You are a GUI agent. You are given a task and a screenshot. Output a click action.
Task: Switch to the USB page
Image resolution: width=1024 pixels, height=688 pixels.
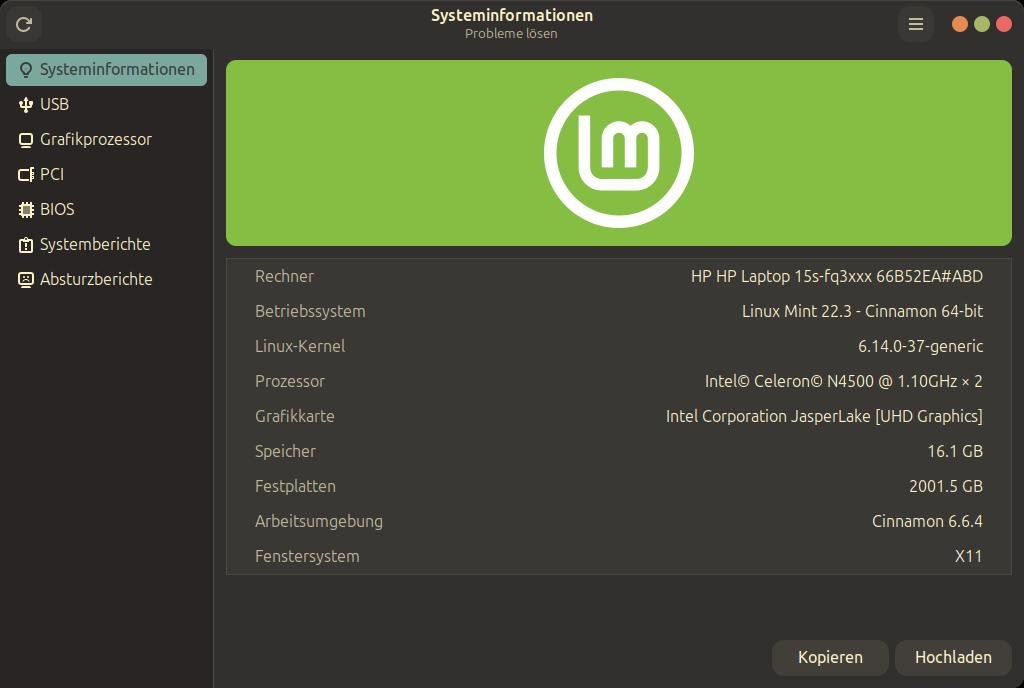tap(106, 104)
